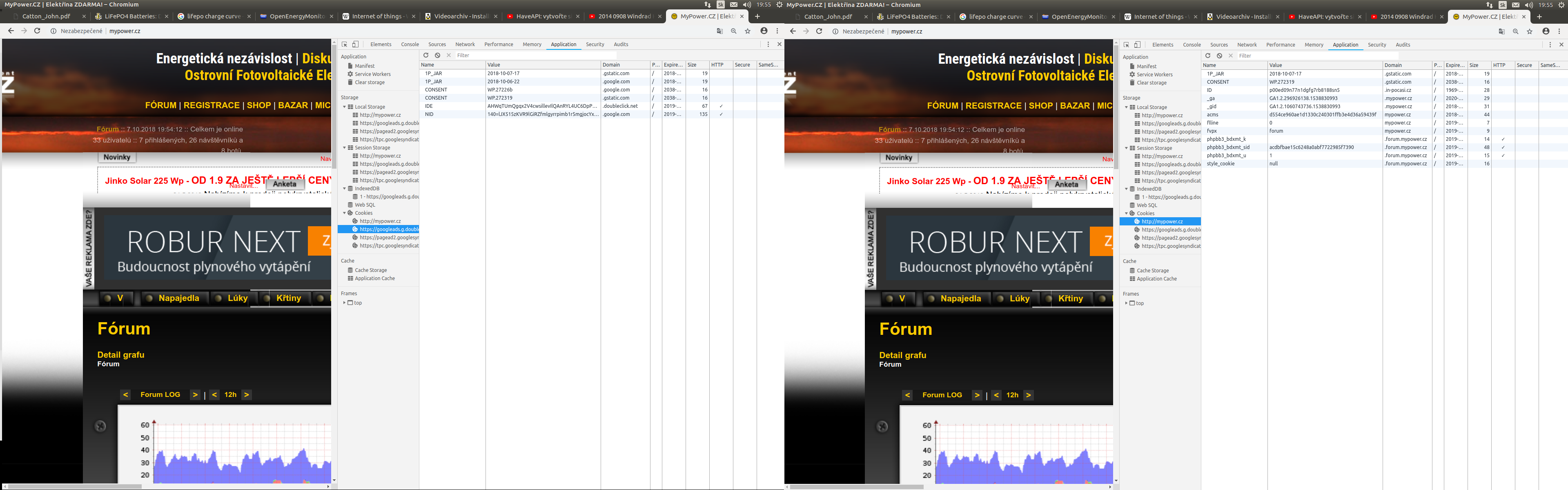Image resolution: width=1568 pixels, height=490 pixels.
Task: Open Service Workers in right DevTools sidebar
Action: coord(1154,75)
